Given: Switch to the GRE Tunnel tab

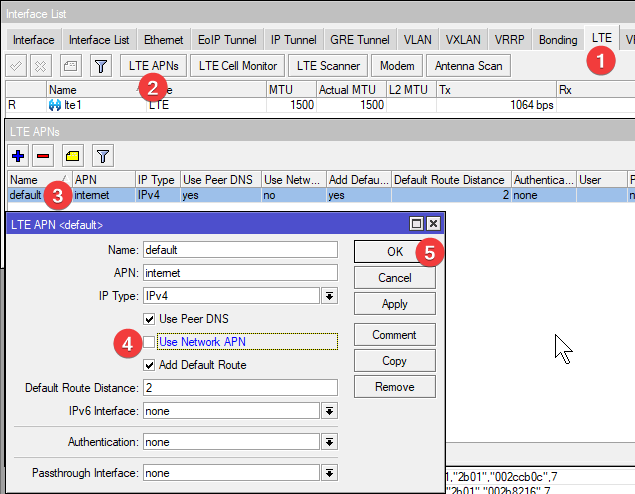Looking at the screenshot, I should tap(360, 40).
